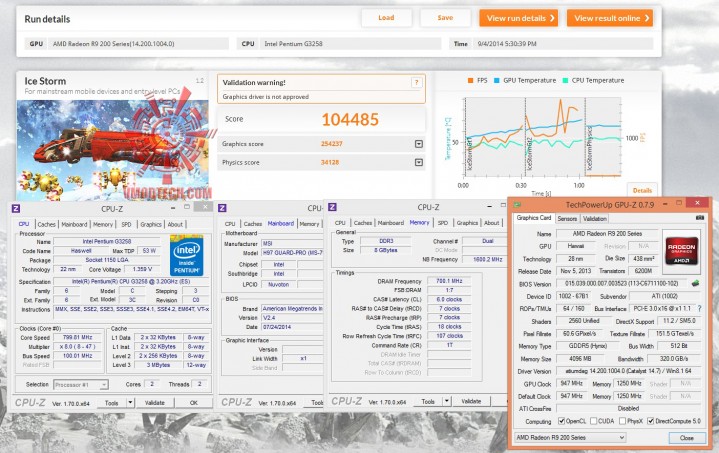
Task: Click the overall score value 104485
Action: 350,120
